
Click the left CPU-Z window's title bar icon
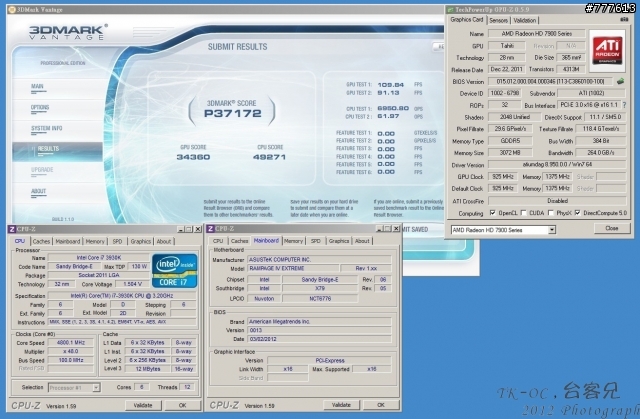coord(12,229)
